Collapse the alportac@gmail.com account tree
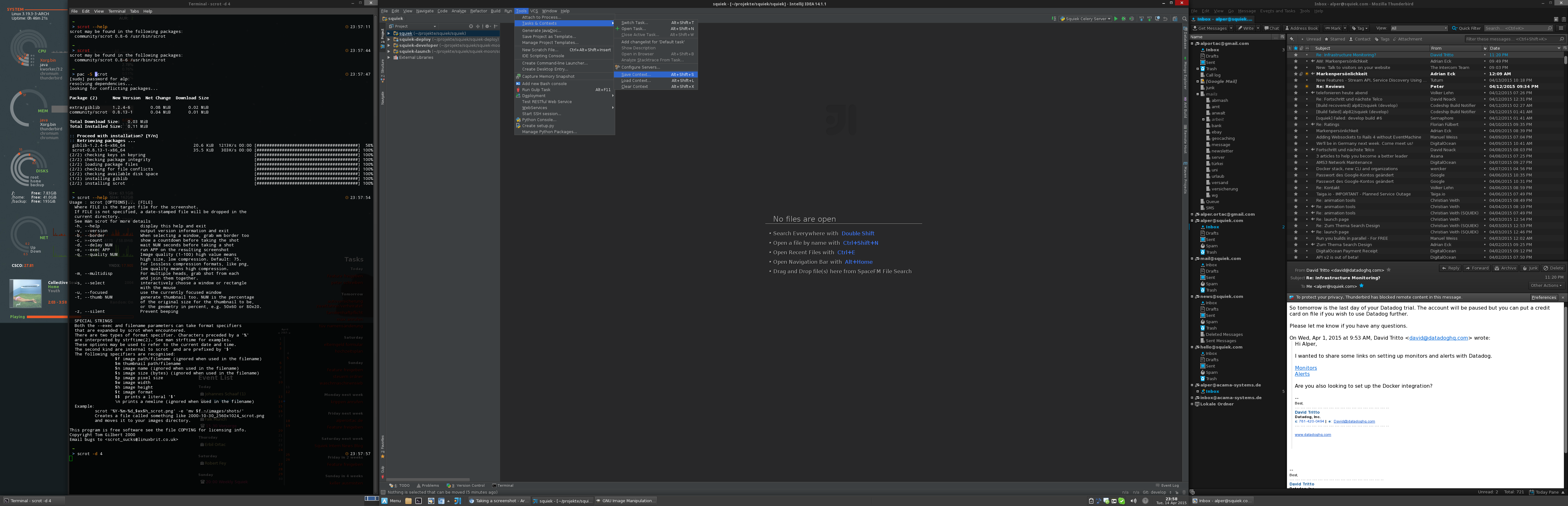 [1192, 43]
